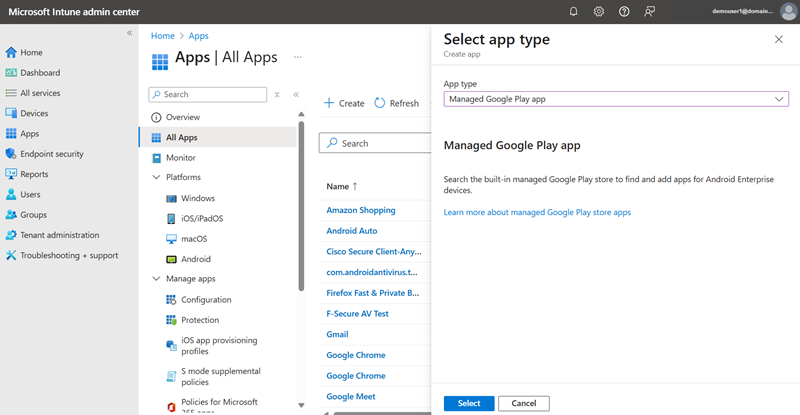The image size is (800, 415).
Task: Open Monitor in Apps menu
Action: coord(181,158)
